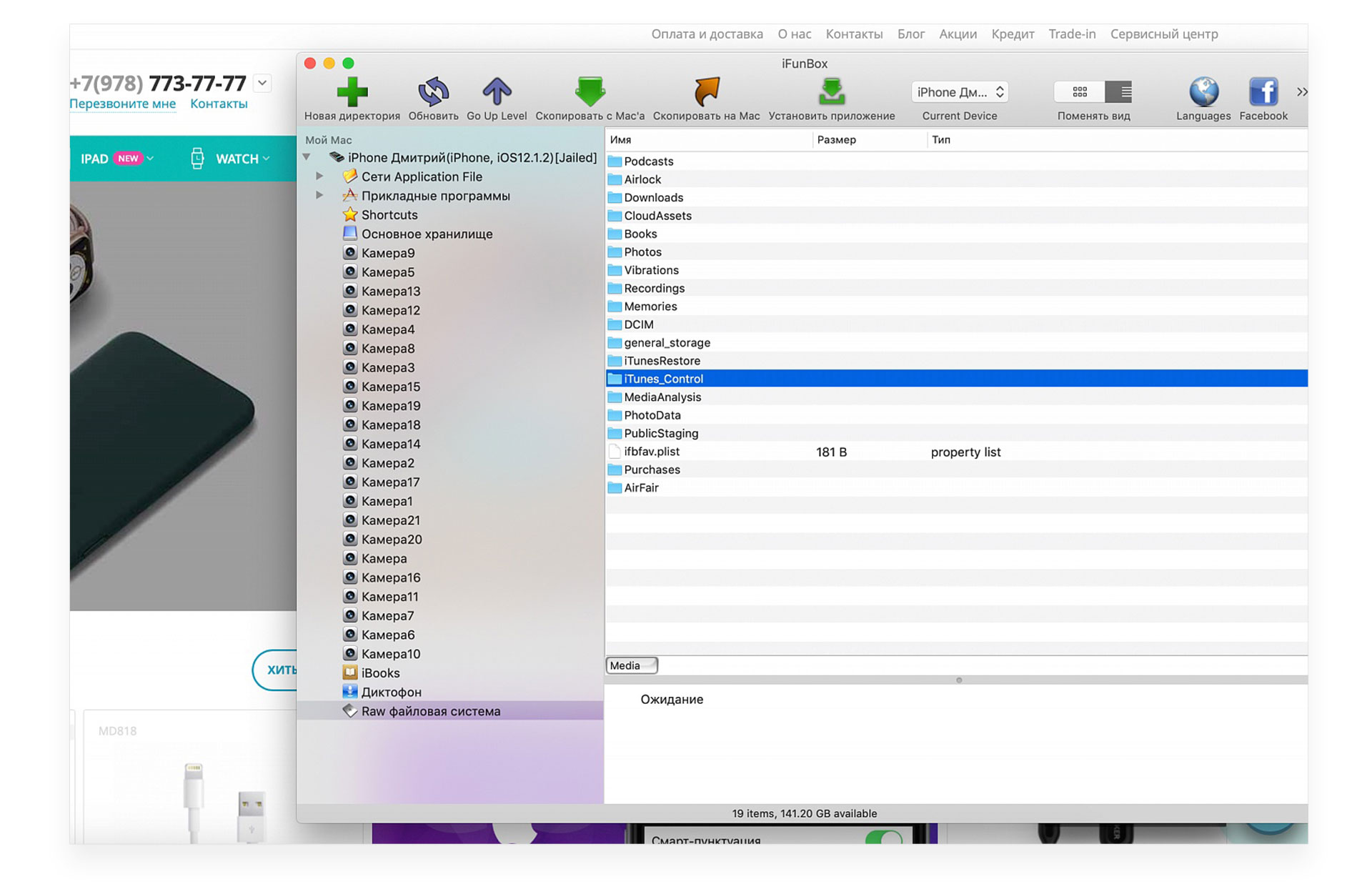Open the Контакты link under phone number
This screenshot has height=884, width=1372.
coord(219,104)
